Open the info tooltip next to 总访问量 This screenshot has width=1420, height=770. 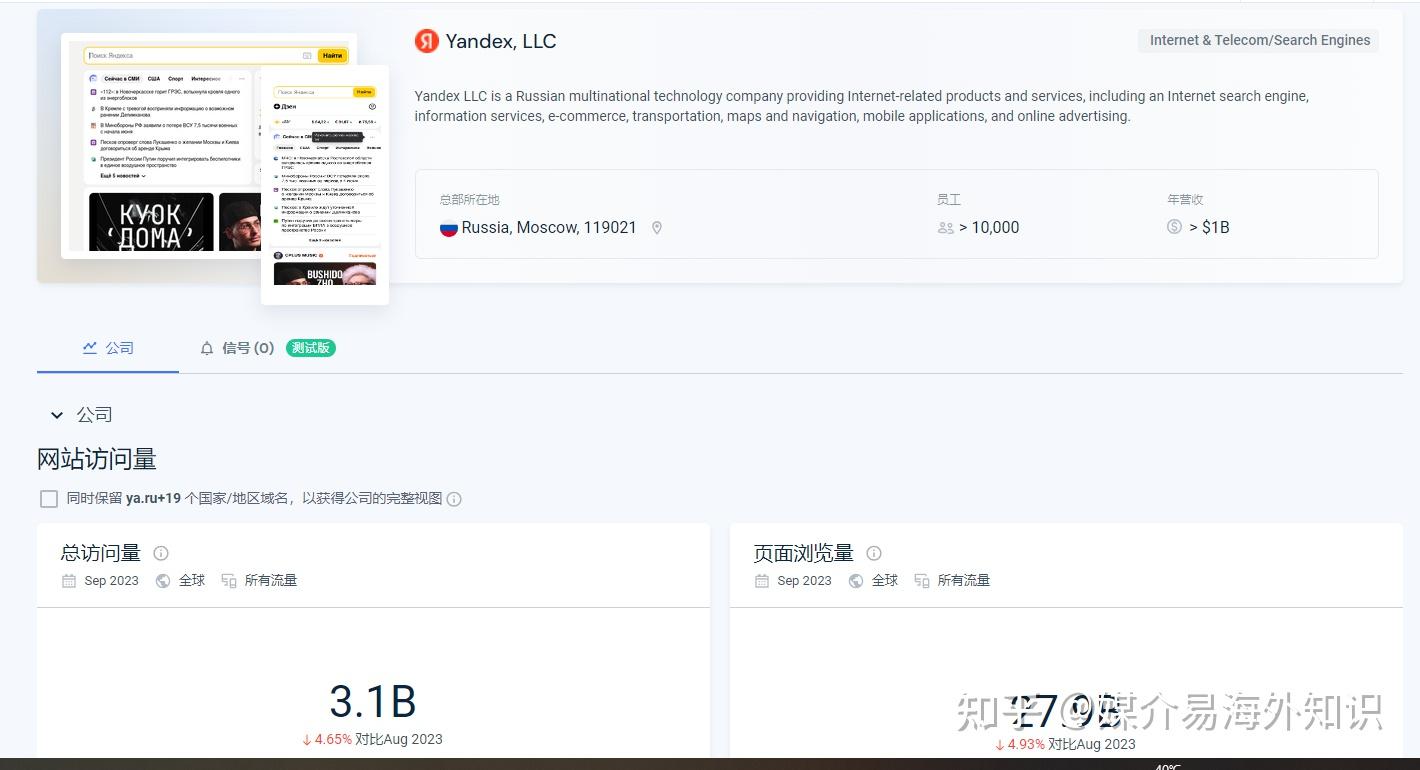pos(161,553)
